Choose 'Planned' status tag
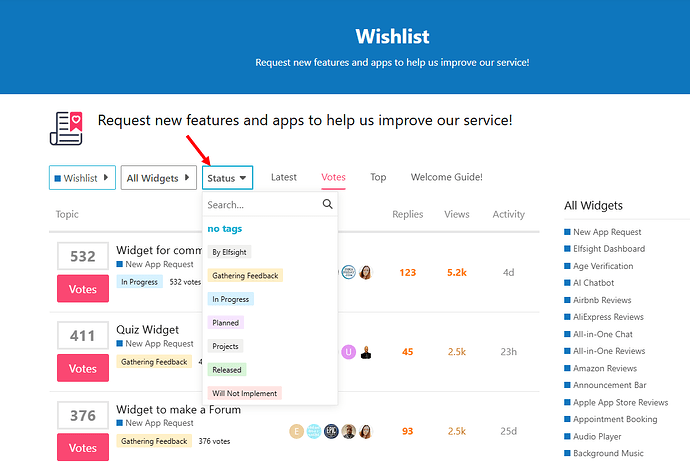690x462 pixels. [x=225, y=323]
